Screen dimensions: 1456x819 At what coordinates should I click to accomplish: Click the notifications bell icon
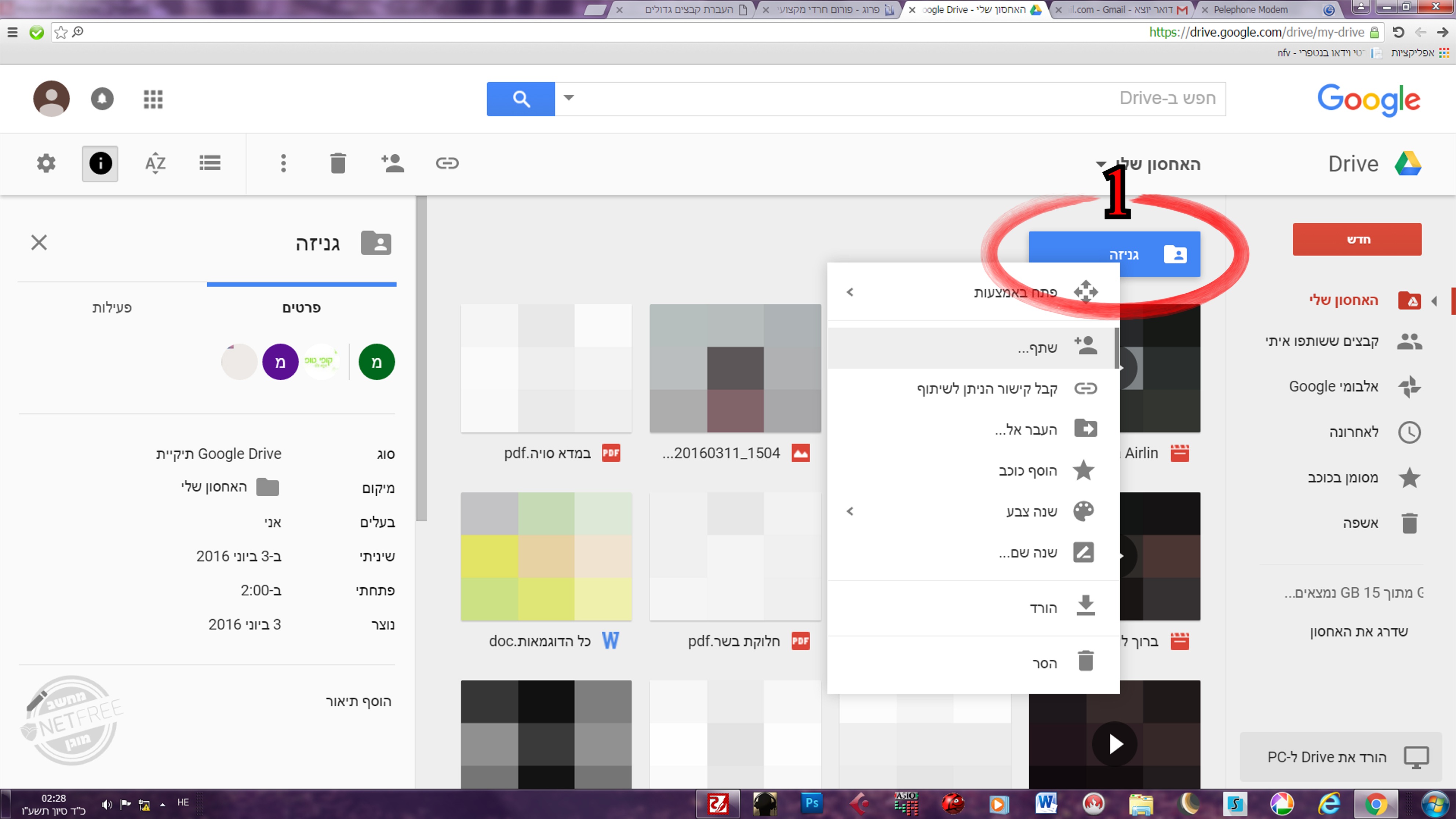102,99
